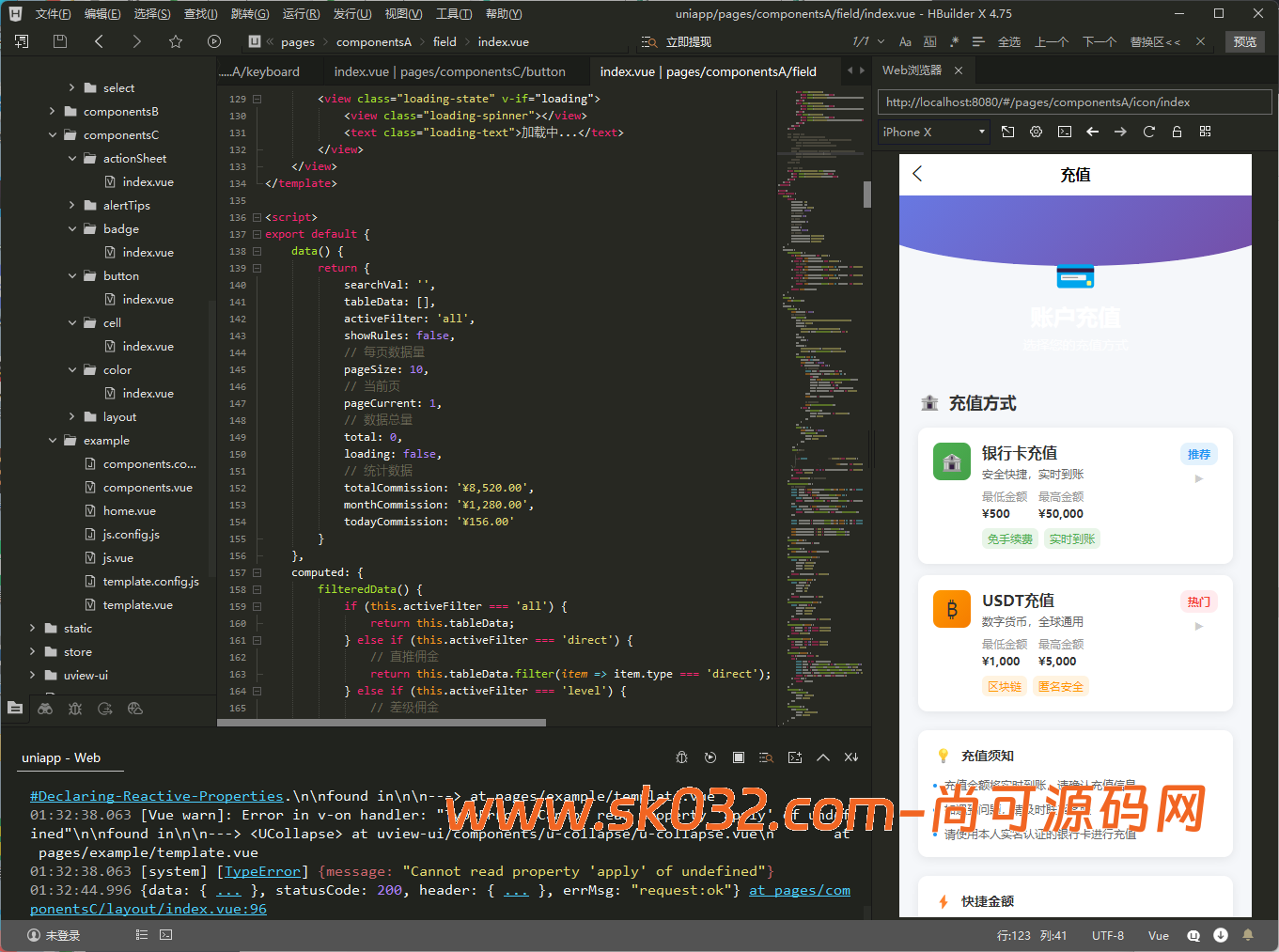Click the bookmark star icon

tap(176, 41)
